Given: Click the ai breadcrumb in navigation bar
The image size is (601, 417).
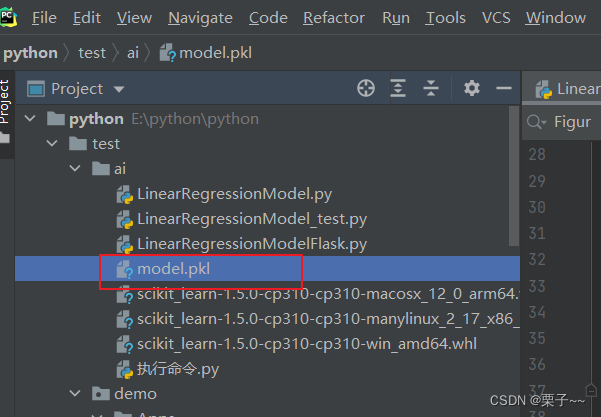Looking at the screenshot, I should pyautogui.click(x=133, y=53).
